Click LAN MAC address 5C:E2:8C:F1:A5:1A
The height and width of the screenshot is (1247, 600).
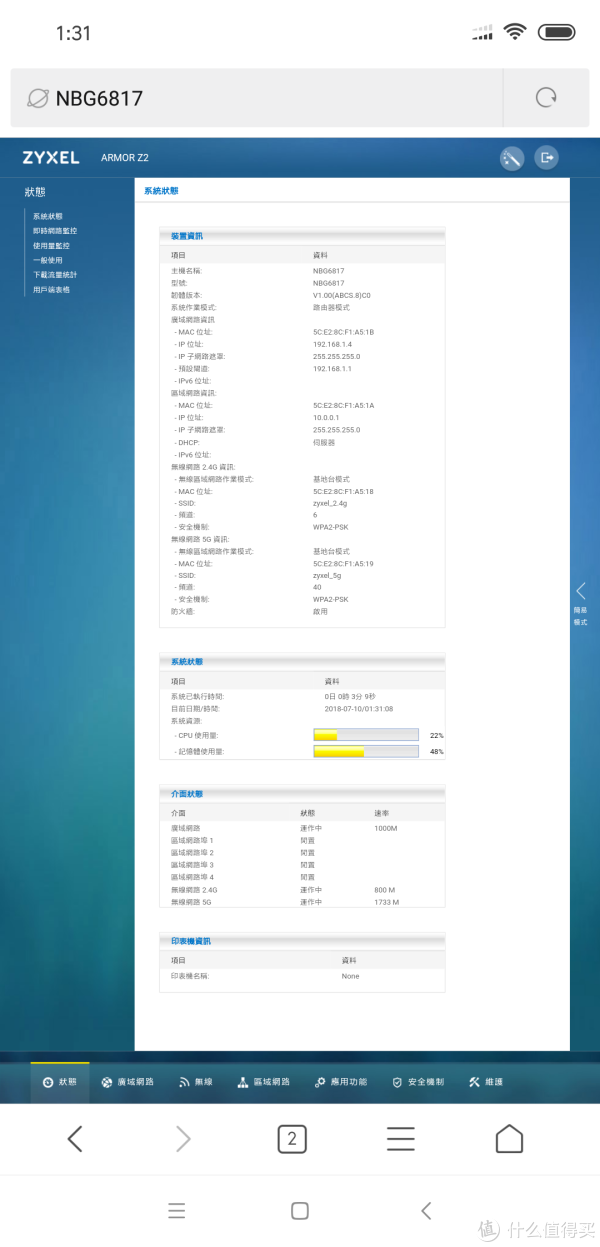pos(343,405)
